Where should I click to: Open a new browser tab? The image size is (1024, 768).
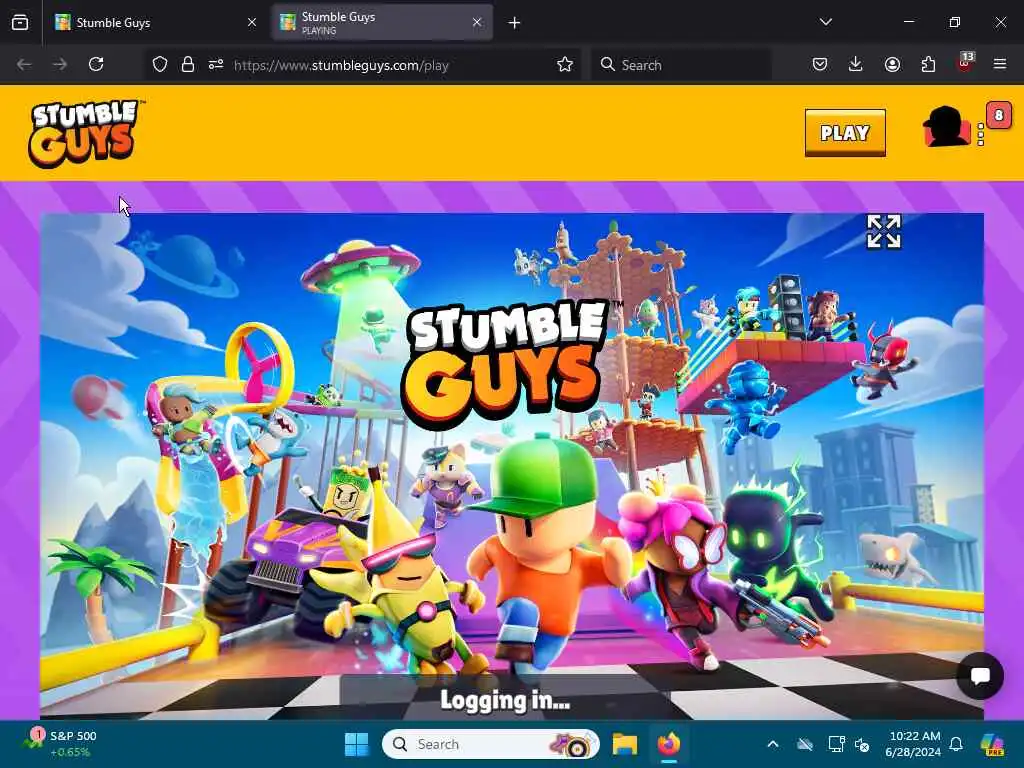click(515, 23)
